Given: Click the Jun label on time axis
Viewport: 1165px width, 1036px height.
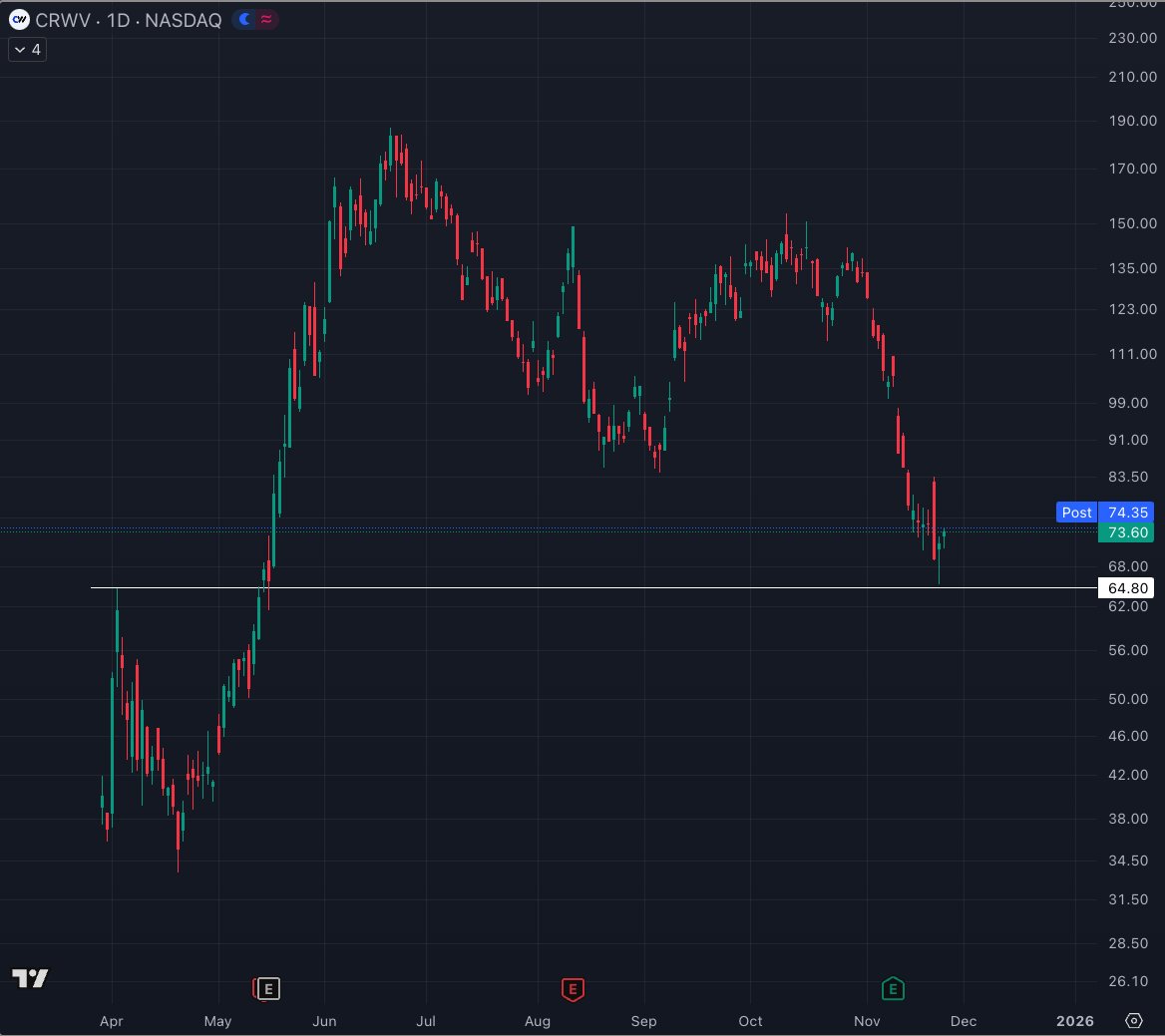Looking at the screenshot, I should [324, 1021].
